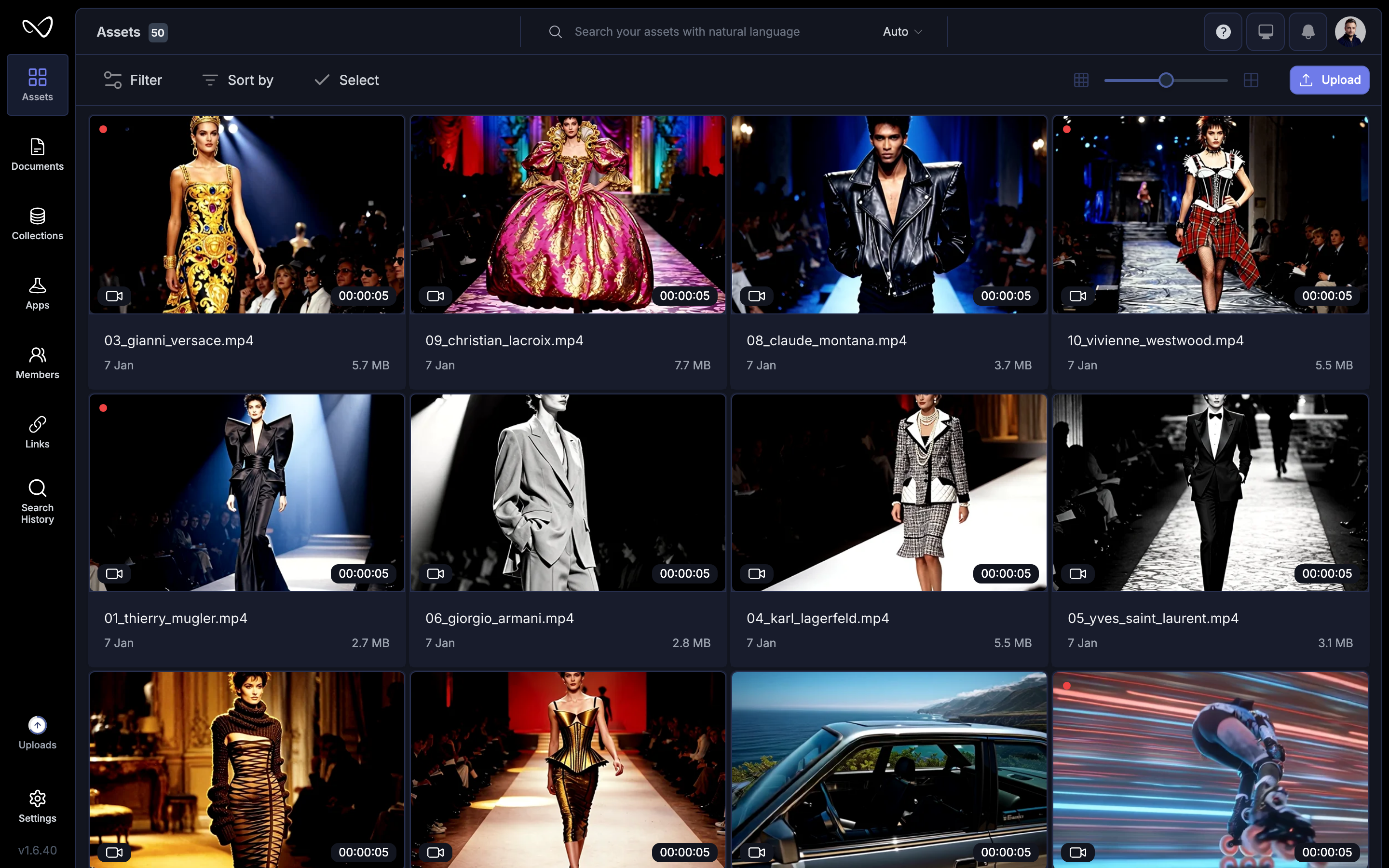Screen dimensions: 1389x868
Task: Open the Documents section
Action: 37,154
